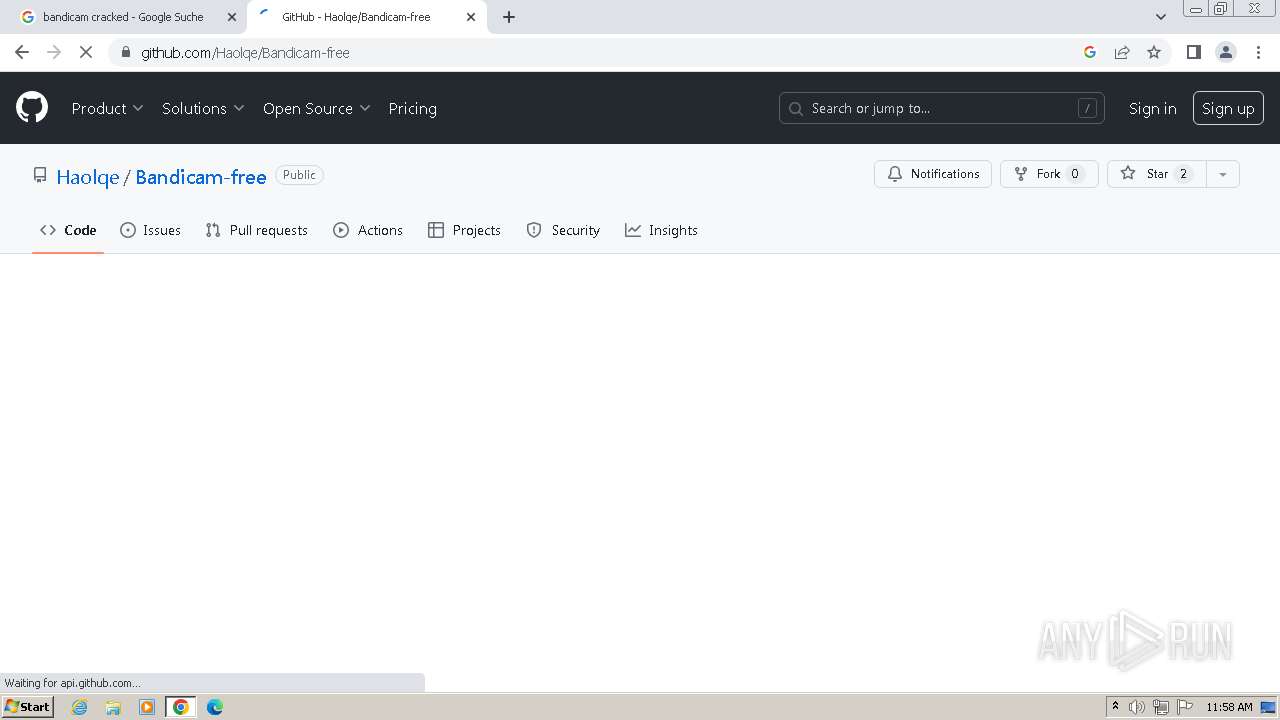
Task: Expand the Solutions menu
Action: tap(203, 108)
